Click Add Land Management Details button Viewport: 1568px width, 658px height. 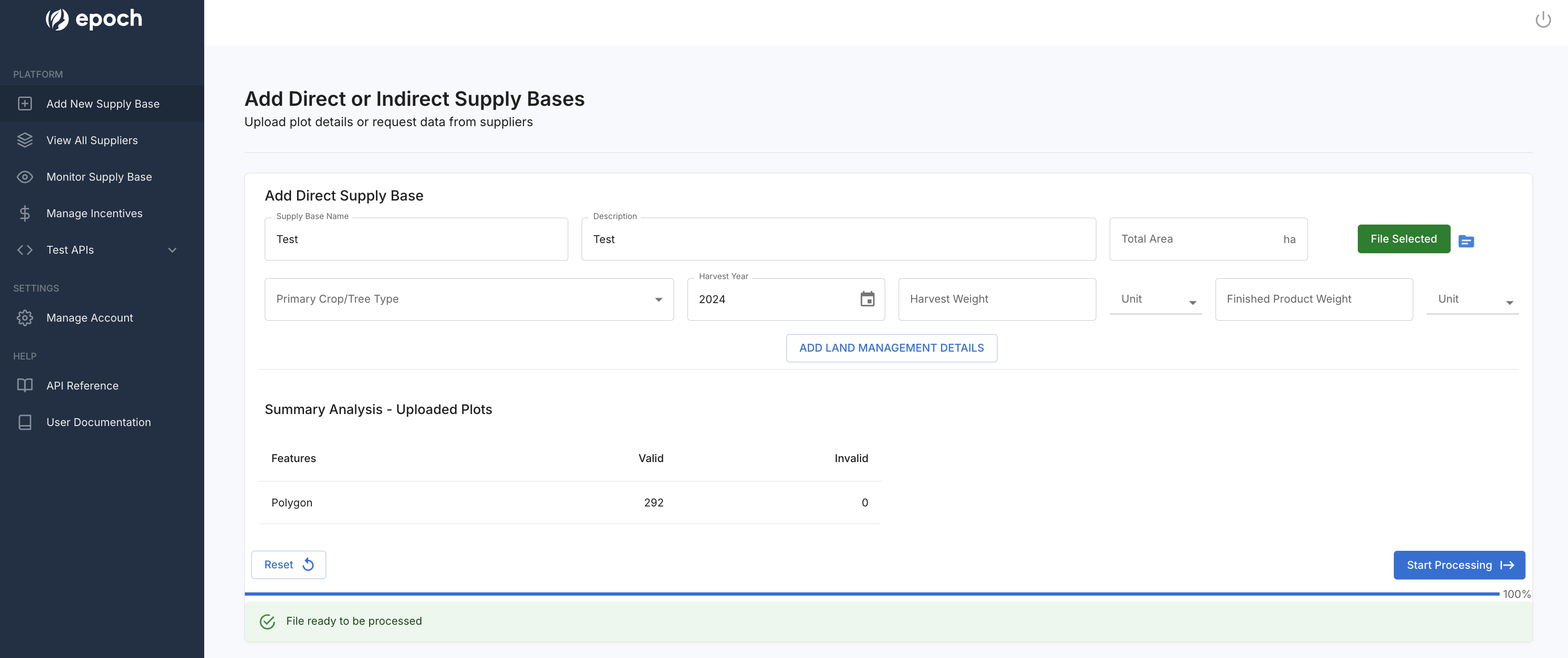point(891,348)
